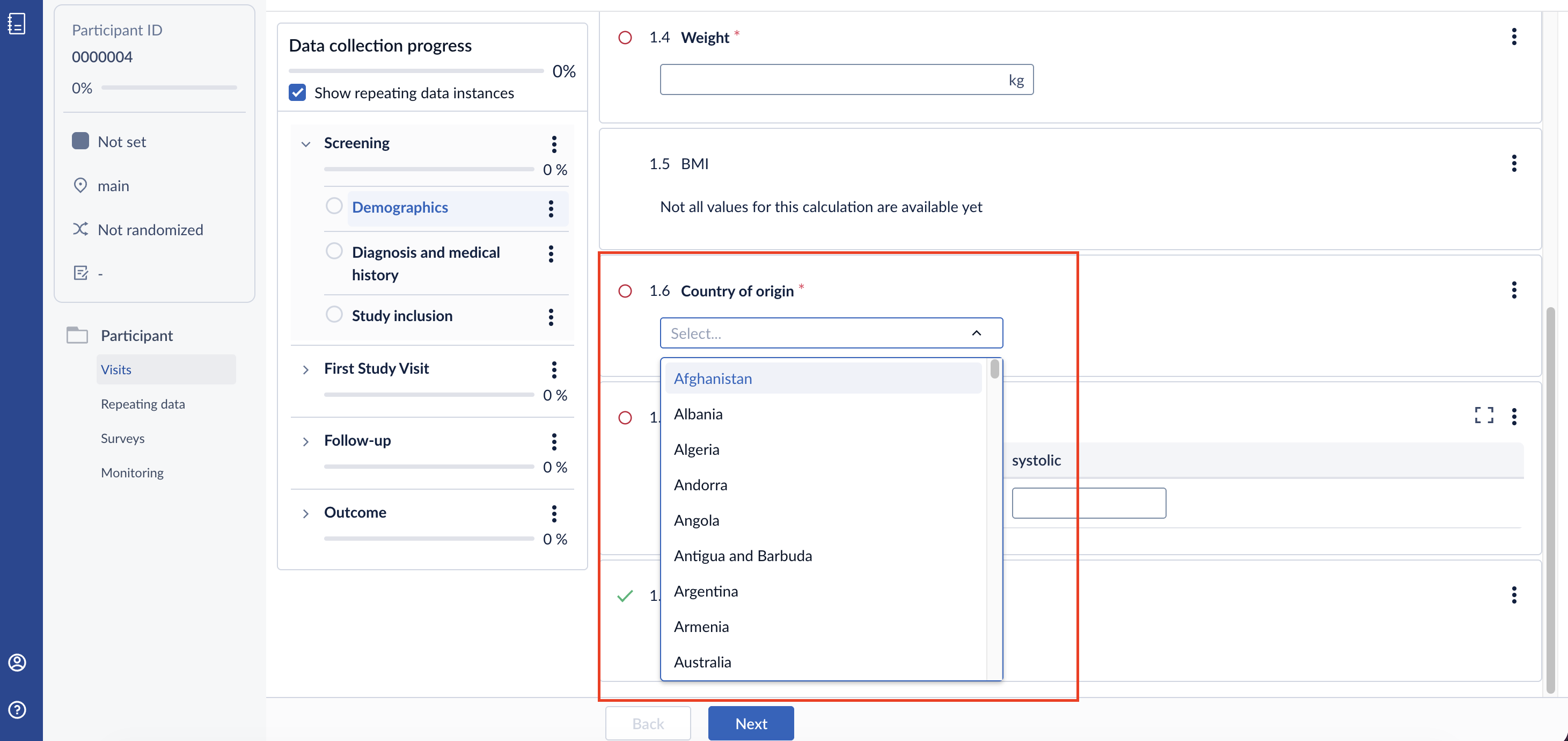The width and height of the screenshot is (1568, 741).
Task: Open three-dot menu next to fullscreen icon
Action: tap(1514, 417)
